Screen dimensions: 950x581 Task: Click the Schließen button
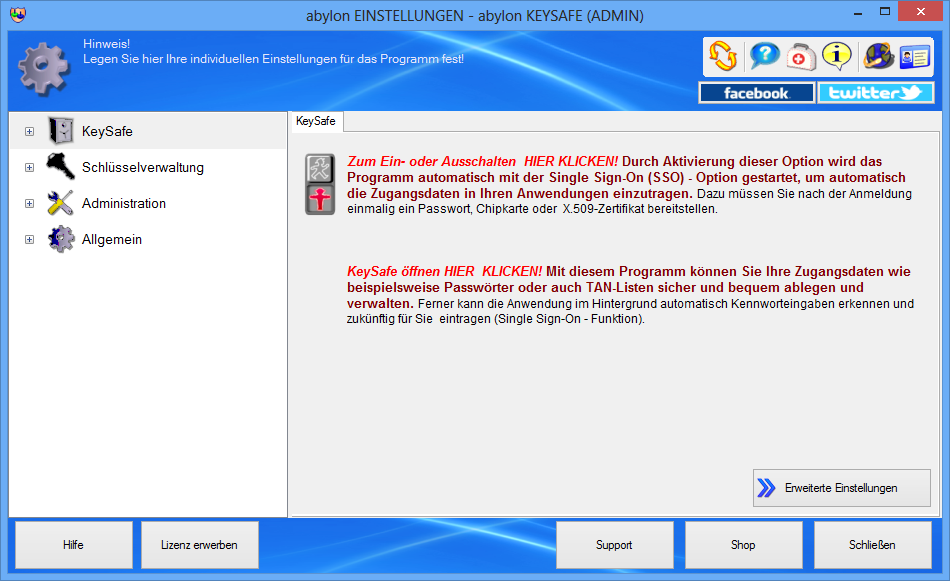(872, 545)
